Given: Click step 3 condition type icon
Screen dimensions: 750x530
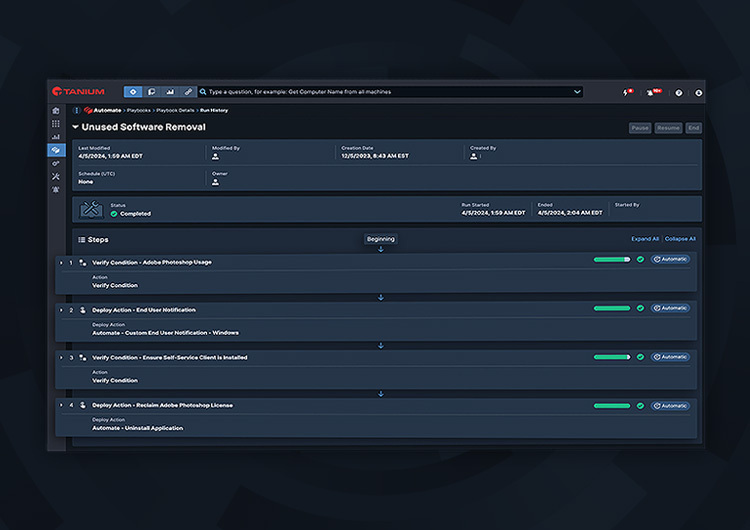Looking at the screenshot, I should [83, 357].
